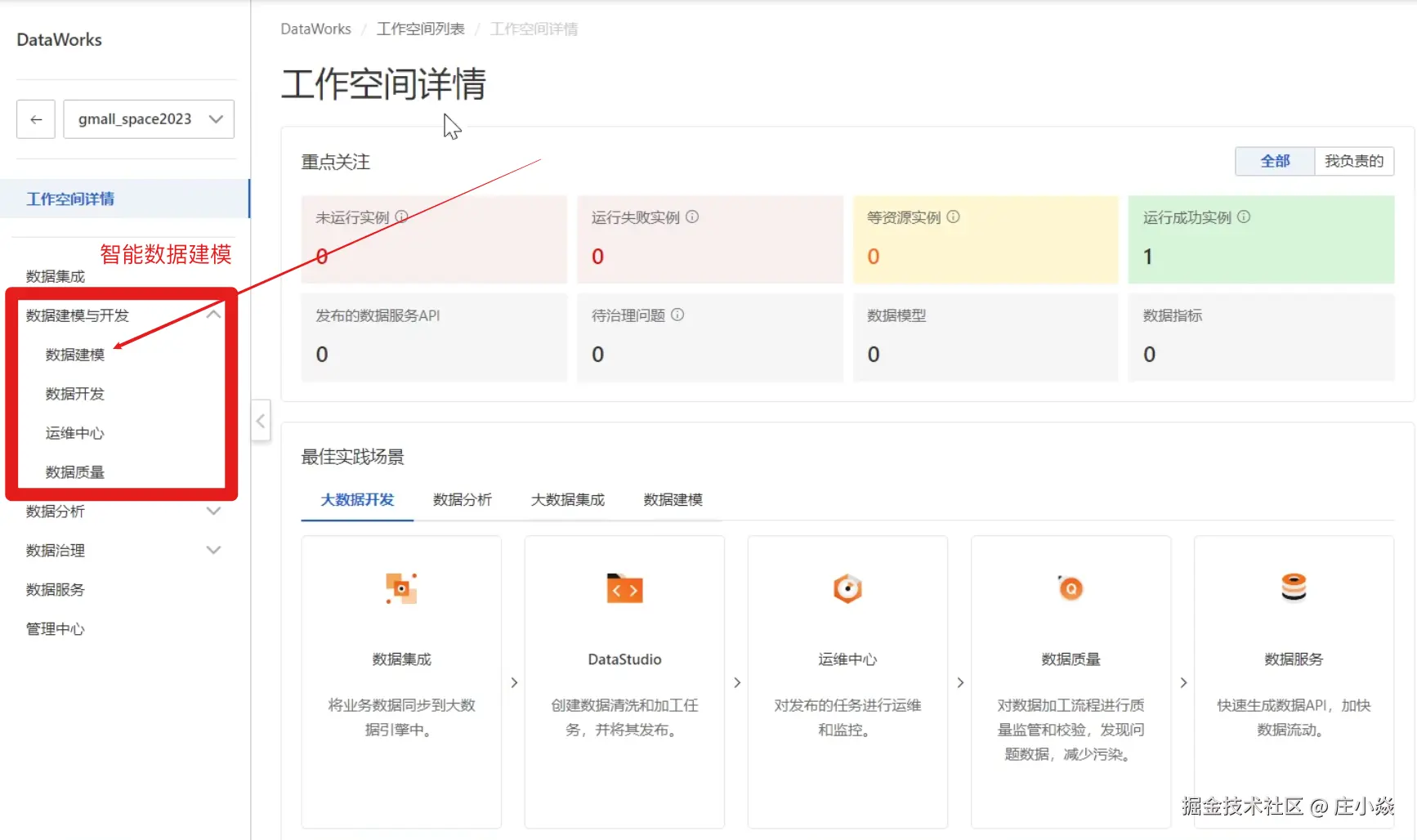
Task: Switch focus filter to 我负责的
Action: pyautogui.click(x=1354, y=161)
